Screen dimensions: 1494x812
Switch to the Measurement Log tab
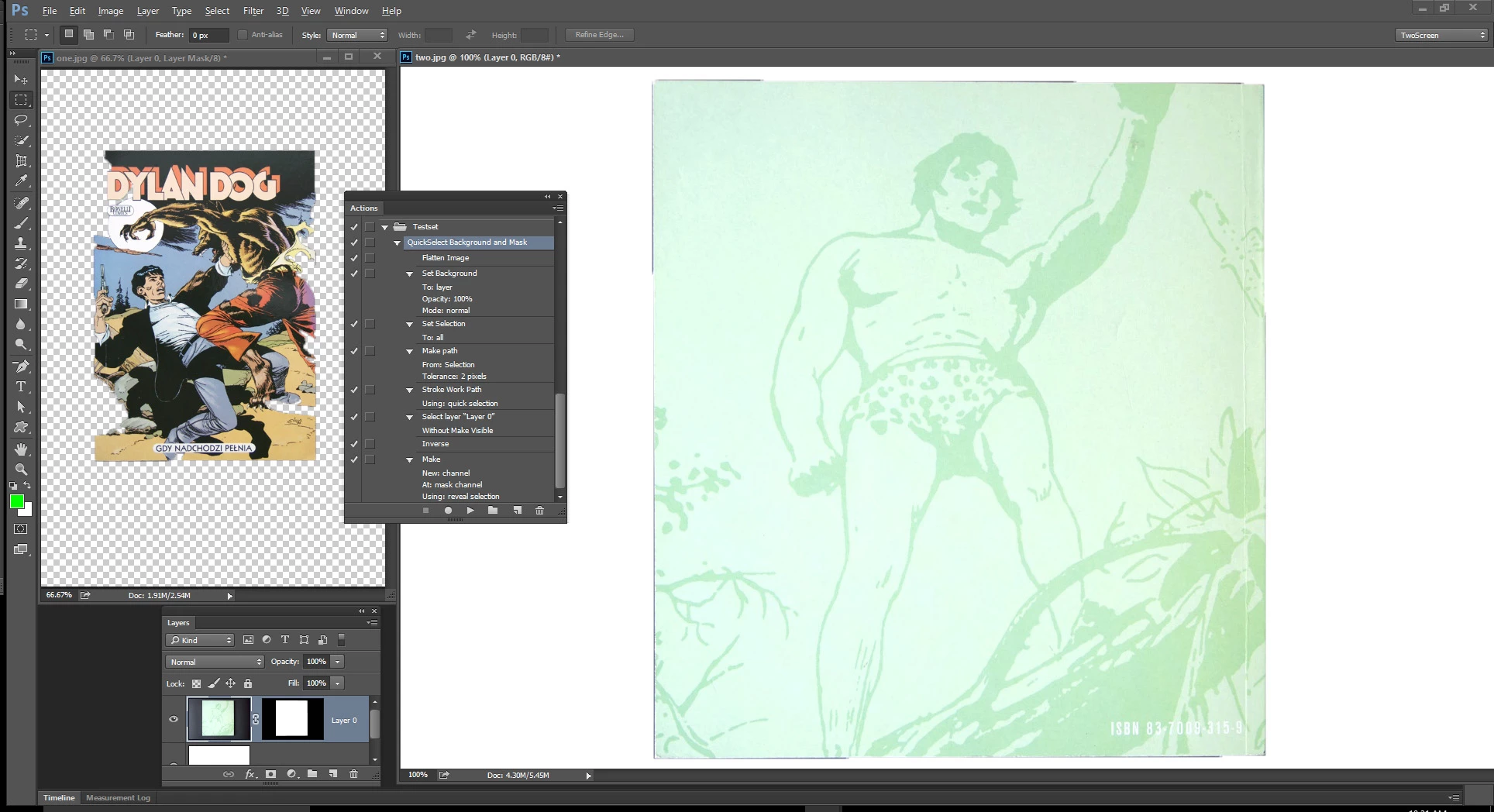click(118, 797)
